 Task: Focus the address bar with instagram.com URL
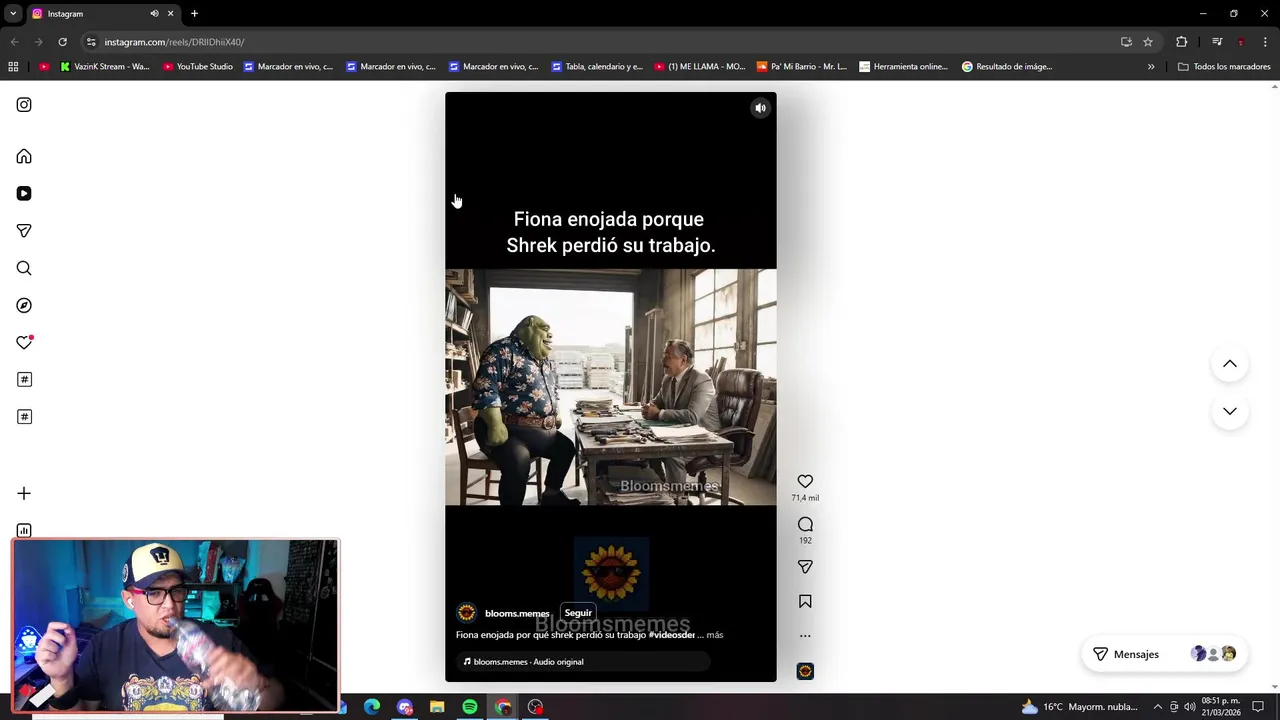click(x=600, y=42)
